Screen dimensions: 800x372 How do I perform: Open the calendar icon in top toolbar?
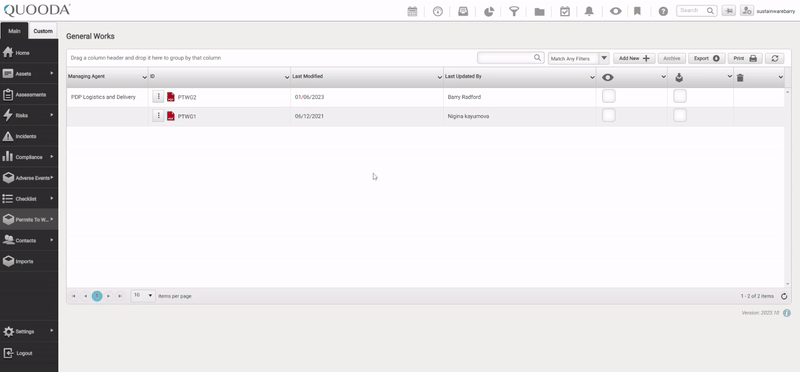tap(412, 11)
